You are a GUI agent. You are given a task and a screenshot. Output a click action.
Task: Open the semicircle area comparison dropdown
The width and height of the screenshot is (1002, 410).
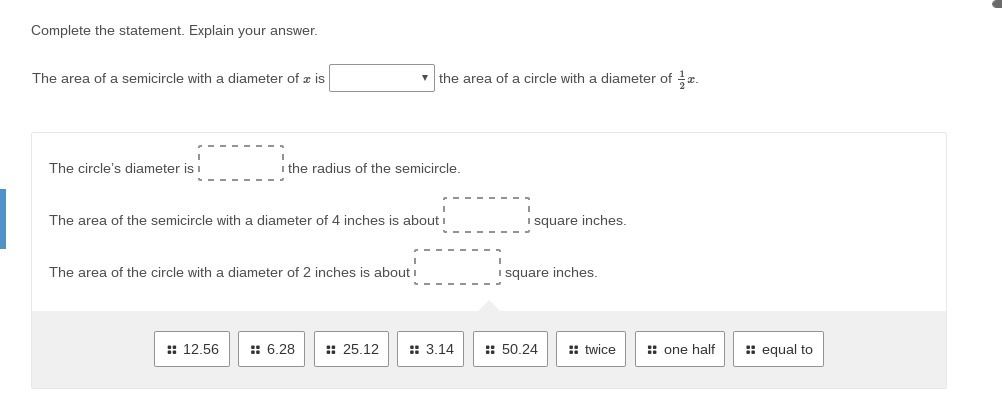point(381,78)
